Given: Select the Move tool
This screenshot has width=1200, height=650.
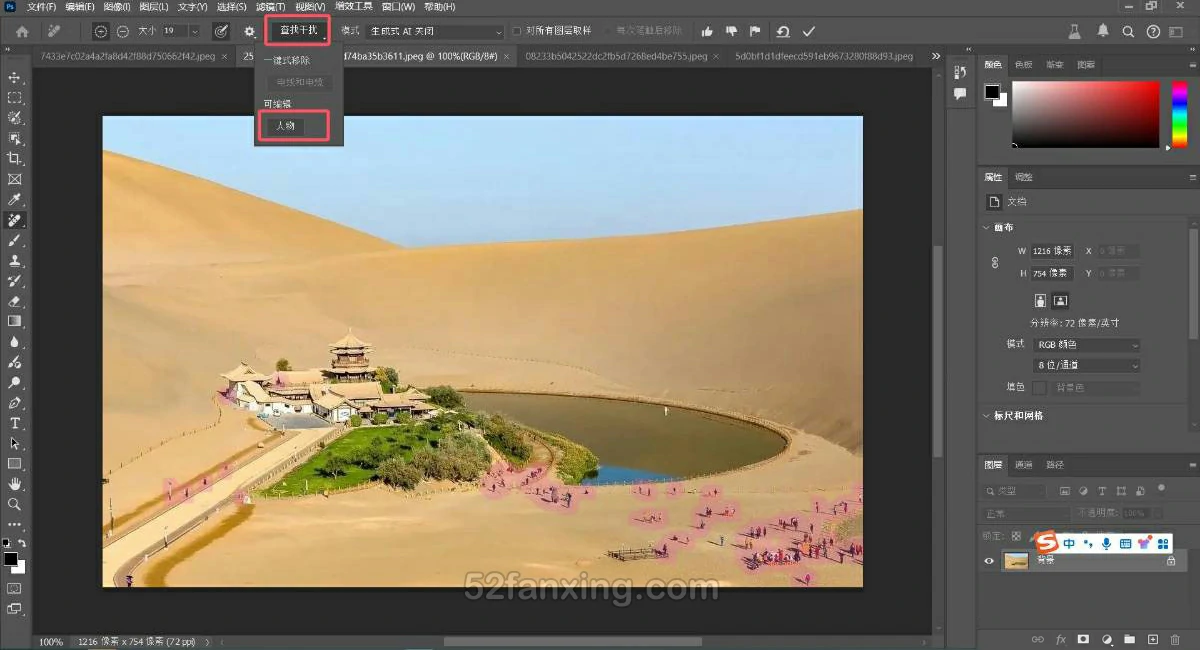Looking at the screenshot, I should (15, 77).
